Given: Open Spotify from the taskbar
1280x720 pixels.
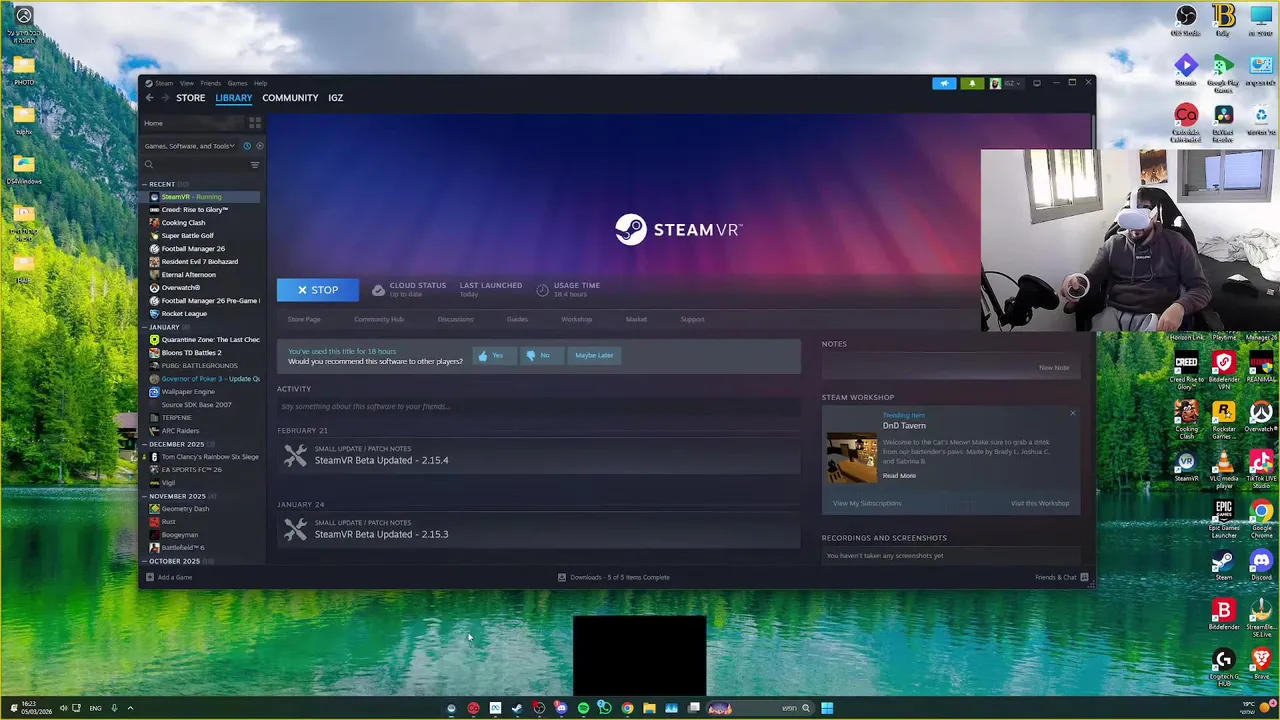Looking at the screenshot, I should pyautogui.click(x=583, y=708).
